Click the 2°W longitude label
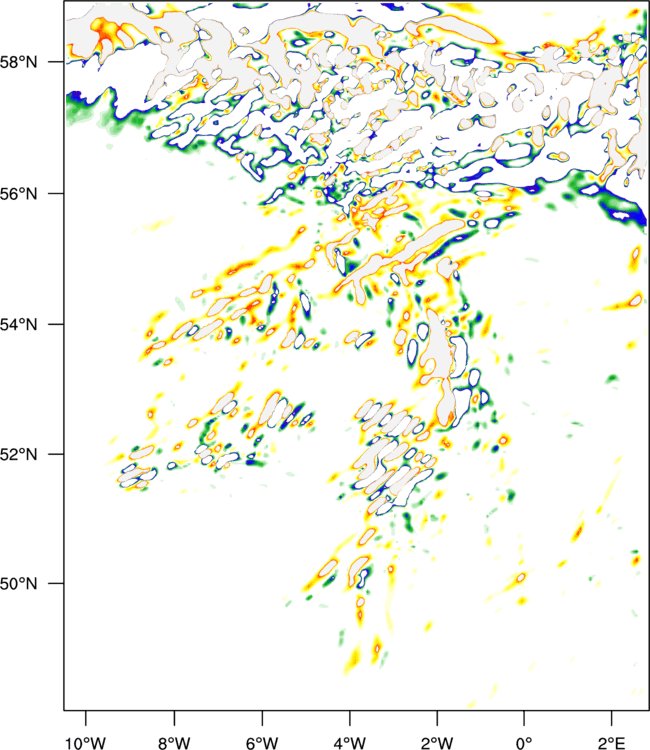 click(437, 743)
